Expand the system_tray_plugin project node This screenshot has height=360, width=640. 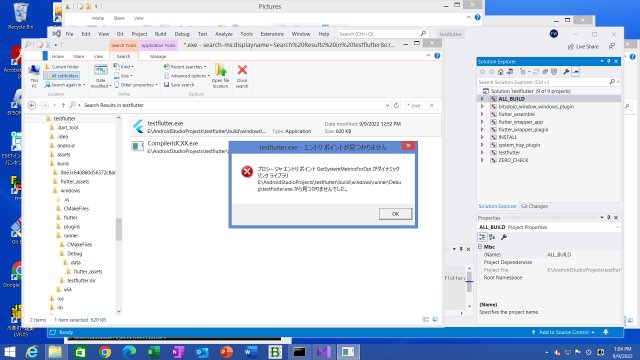pos(482,145)
